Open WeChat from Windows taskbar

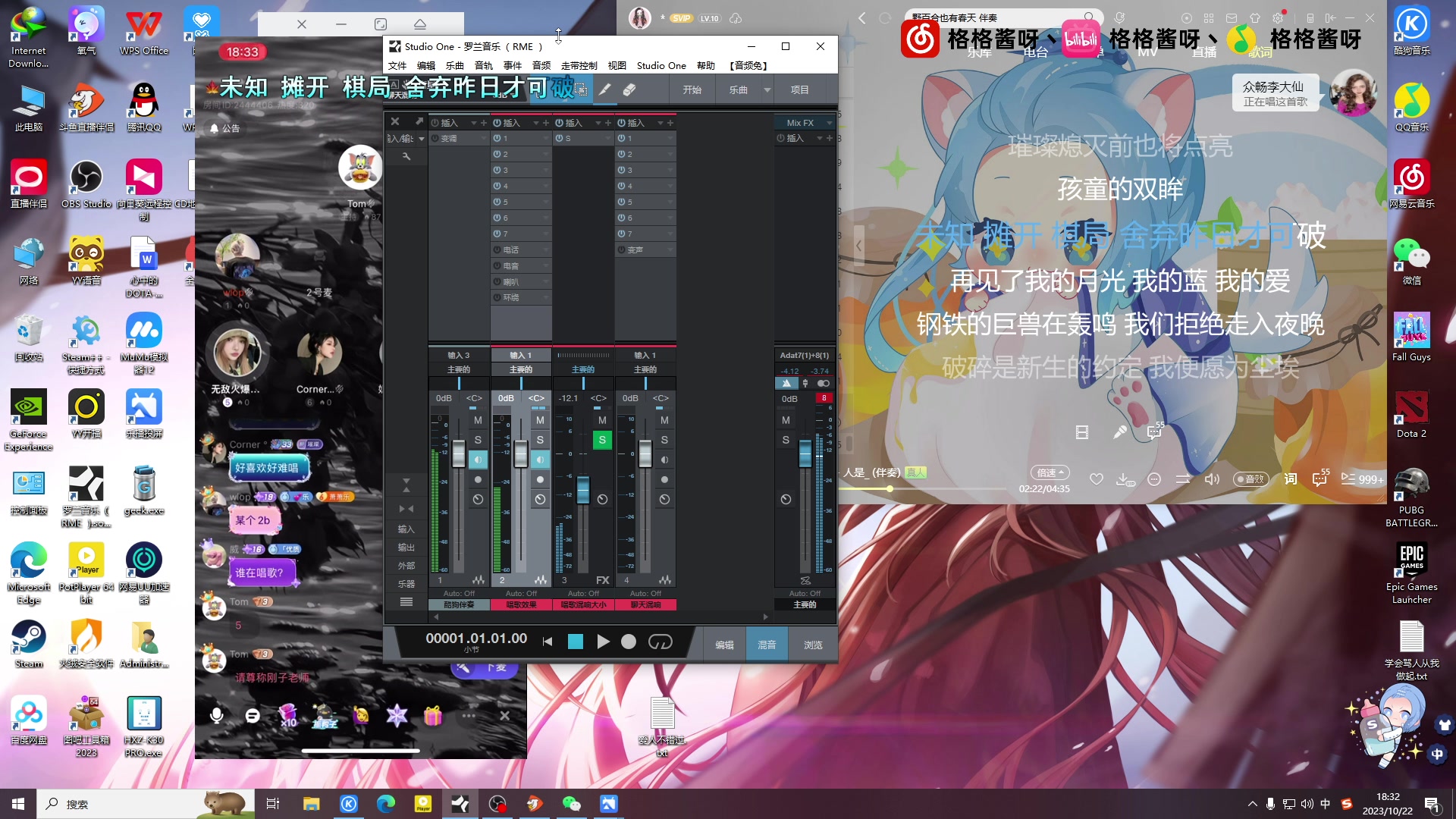point(571,804)
